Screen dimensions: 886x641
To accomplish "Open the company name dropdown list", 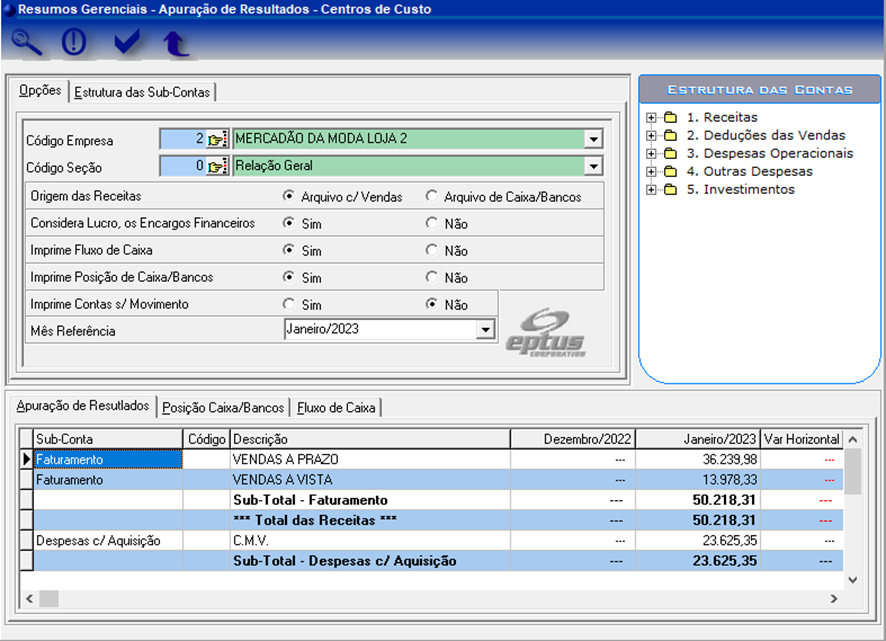I will pyautogui.click(x=593, y=140).
